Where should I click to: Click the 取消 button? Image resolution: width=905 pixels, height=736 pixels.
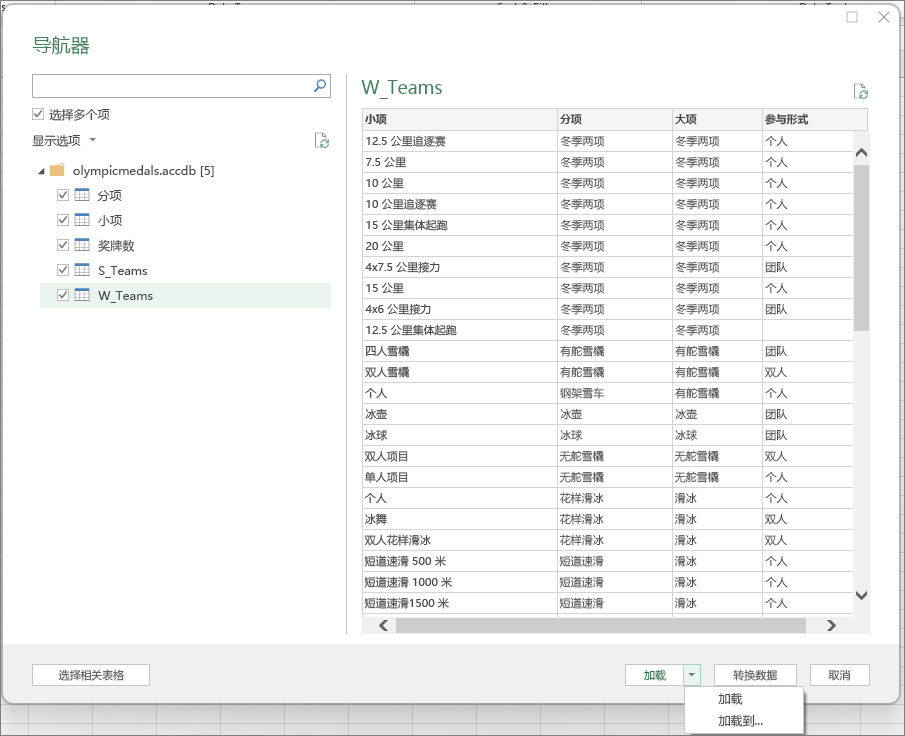pyautogui.click(x=839, y=675)
